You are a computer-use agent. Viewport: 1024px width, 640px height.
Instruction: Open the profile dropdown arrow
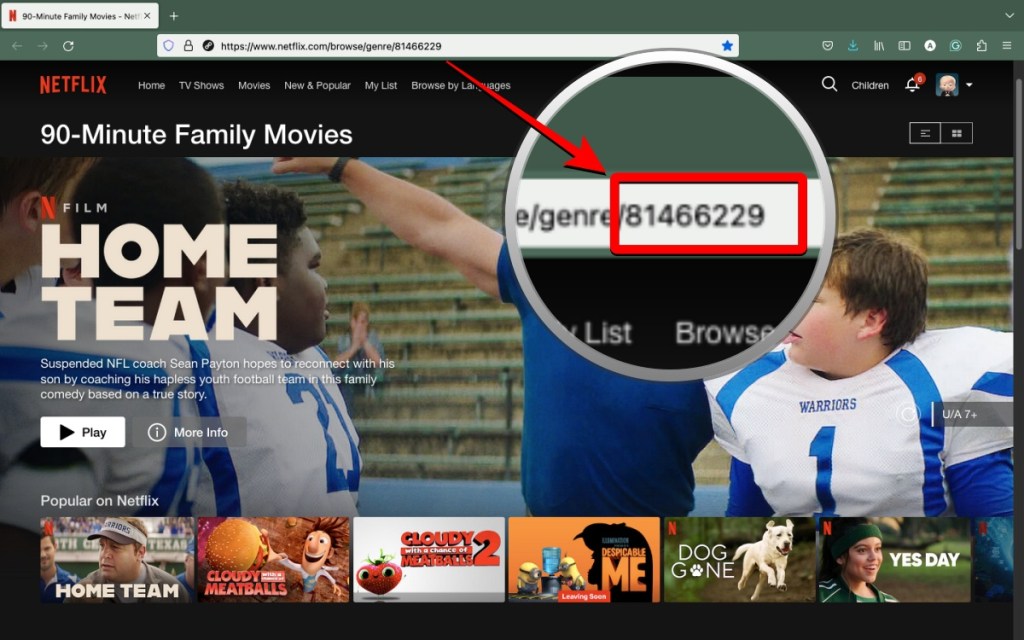coord(969,85)
